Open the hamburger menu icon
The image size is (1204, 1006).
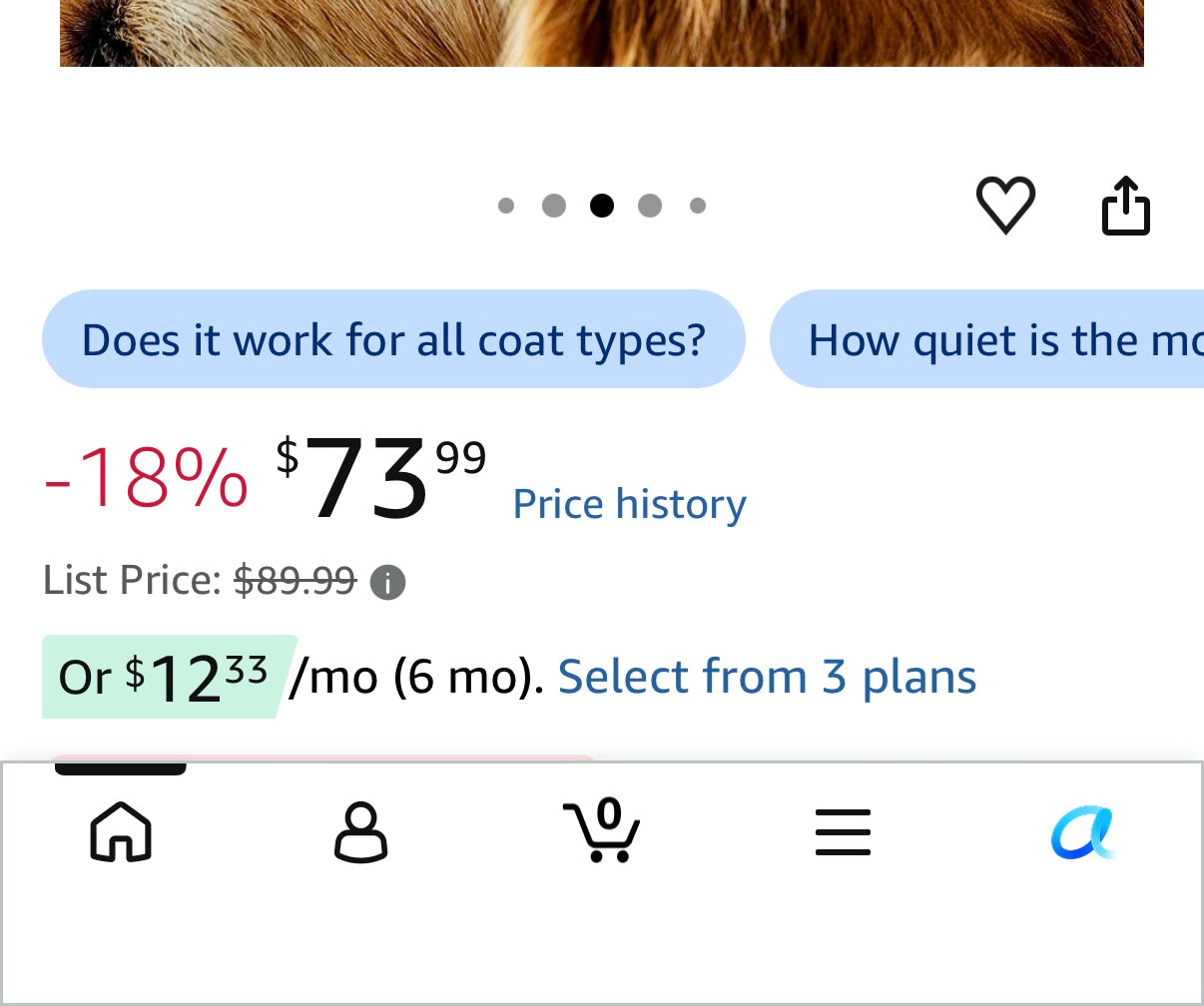(843, 832)
